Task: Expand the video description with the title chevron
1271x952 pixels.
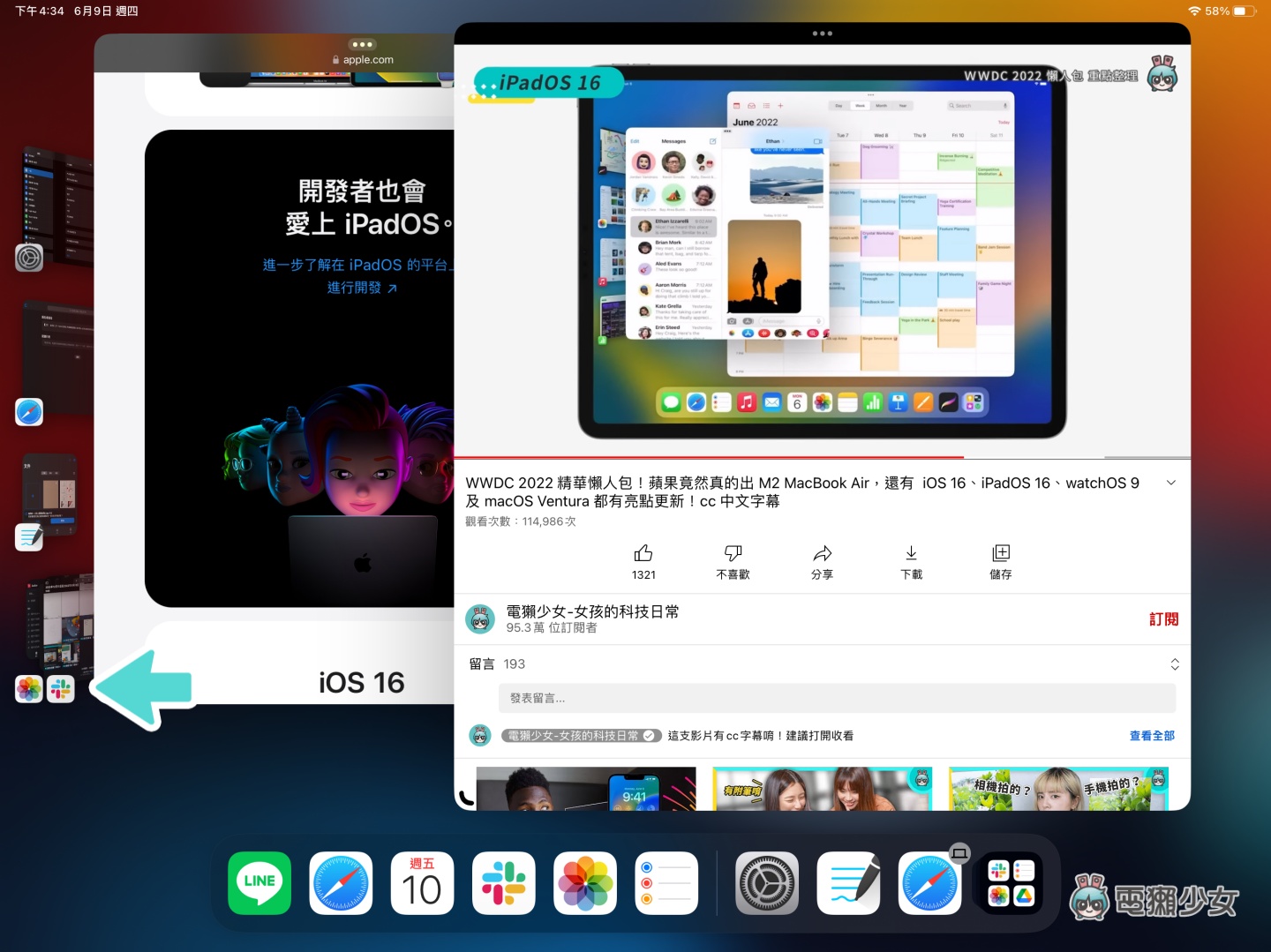Action: click(x=1171, y=483)
